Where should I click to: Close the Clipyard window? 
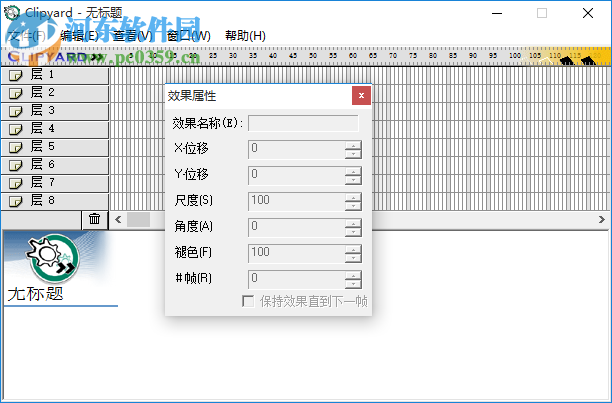click(588, 13)
